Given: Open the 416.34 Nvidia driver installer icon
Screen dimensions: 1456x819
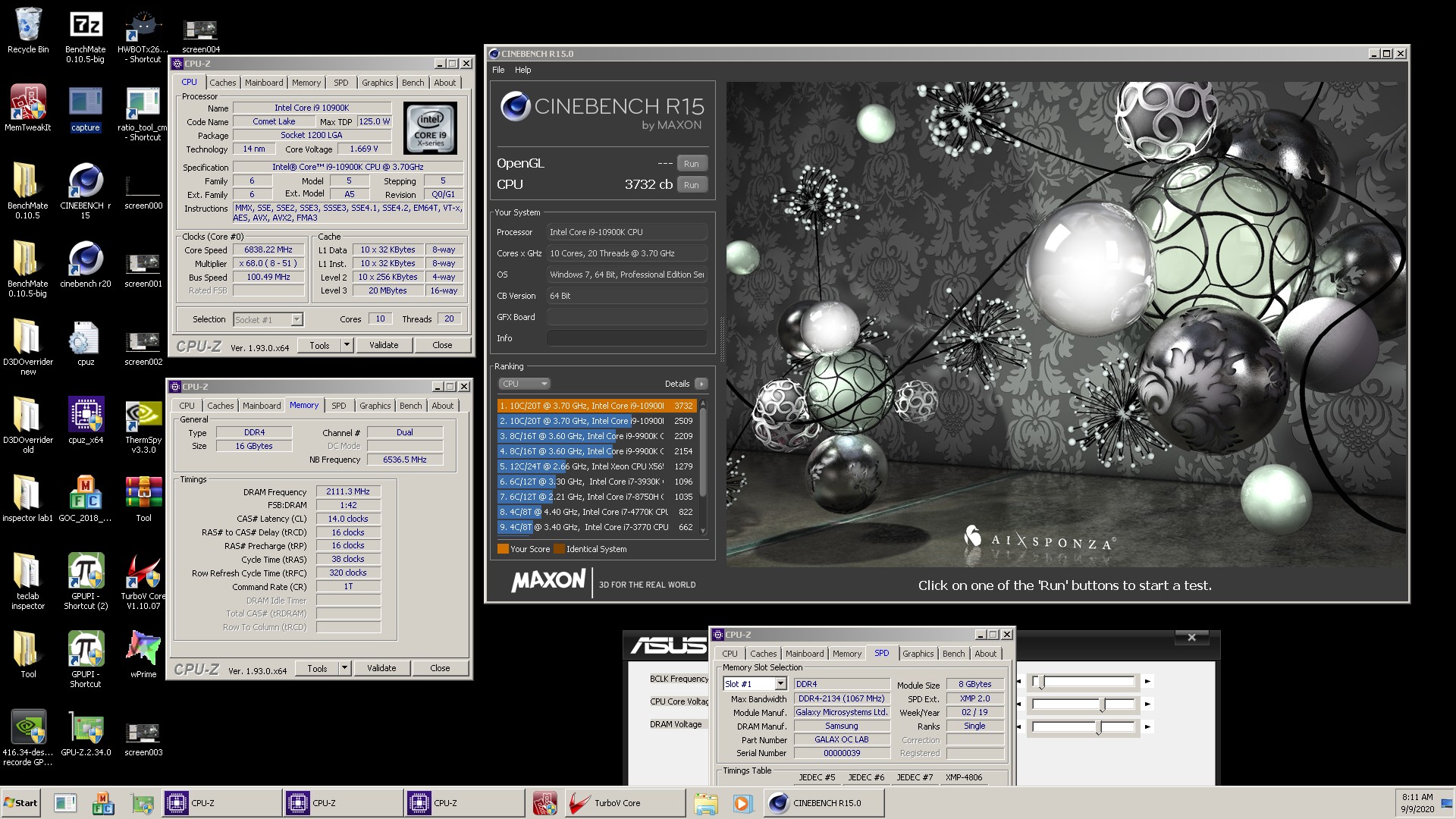Looking at the screenshot, I should coord(28,737).
